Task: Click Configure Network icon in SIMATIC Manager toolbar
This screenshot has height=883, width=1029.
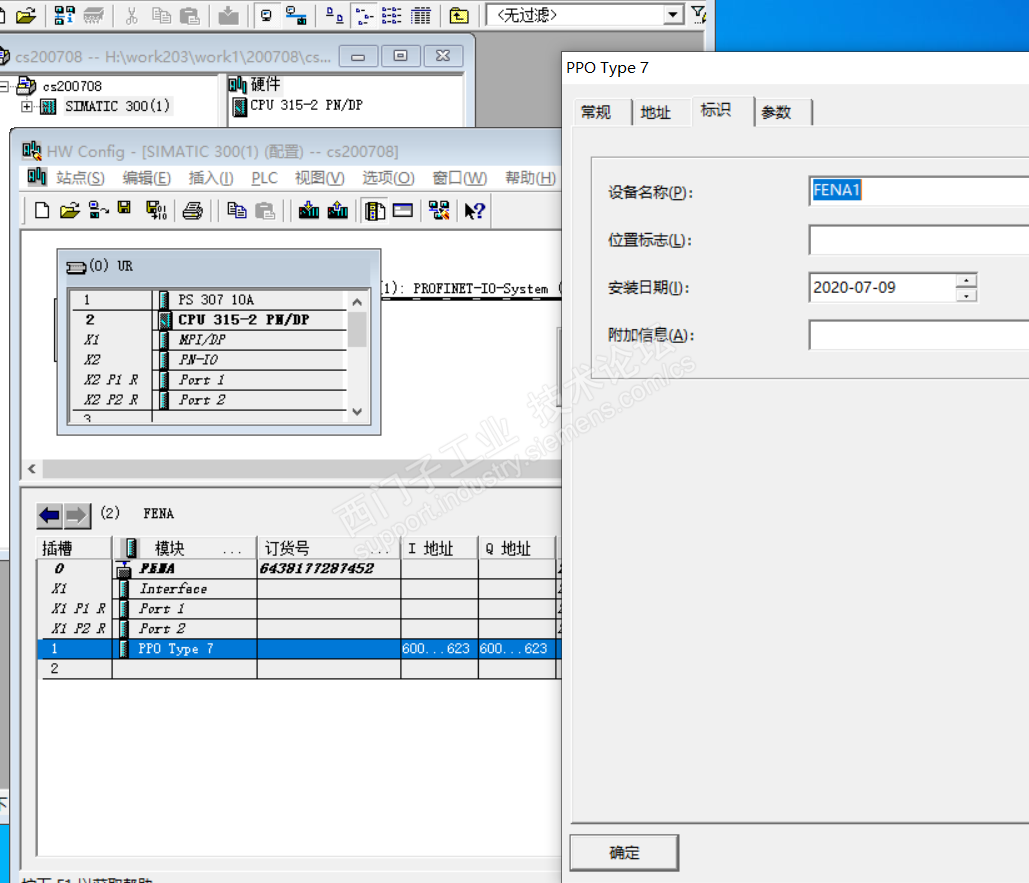Action: point(297,15)
